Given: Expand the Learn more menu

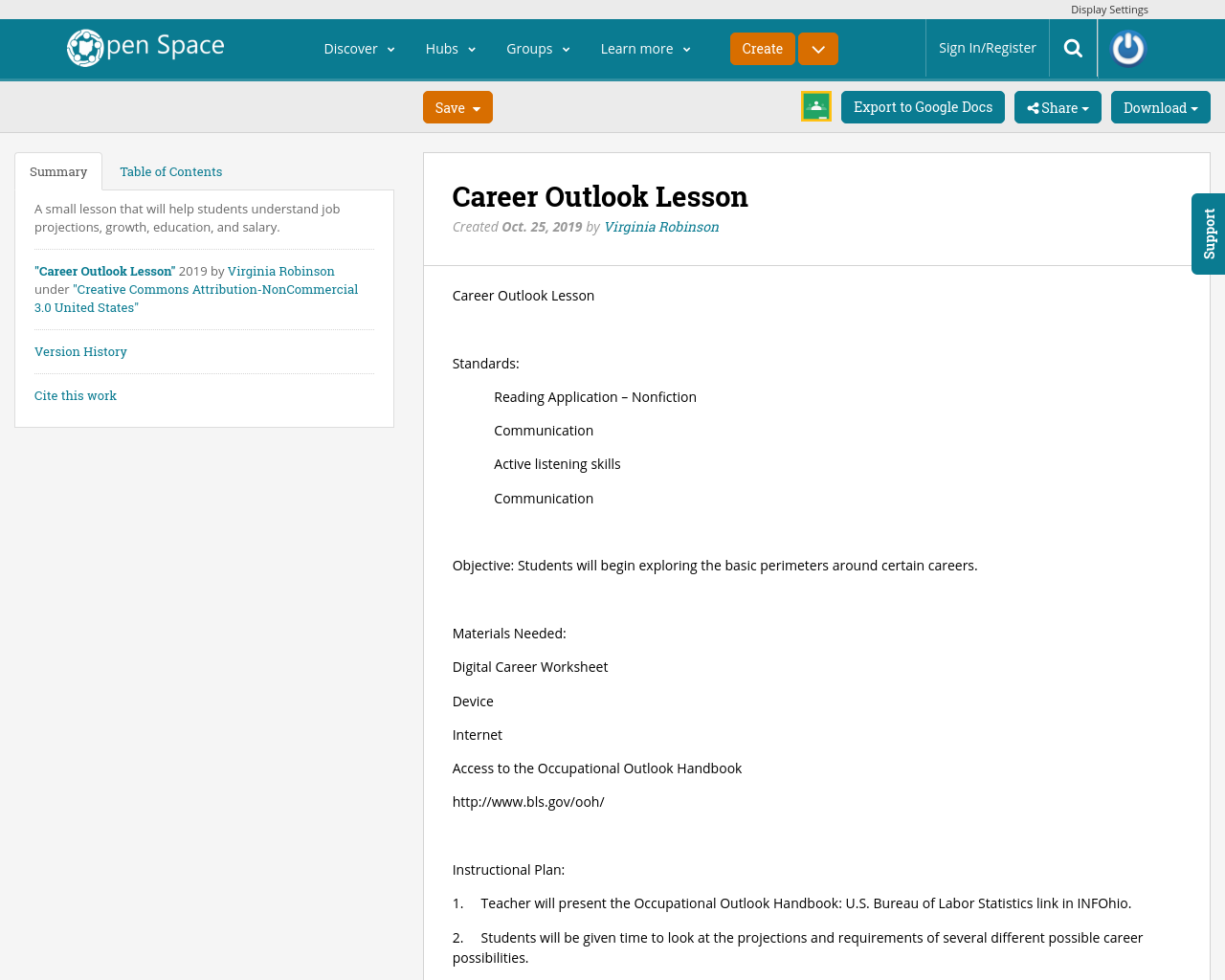Looking at the screenshot, I should pos(645,47).
